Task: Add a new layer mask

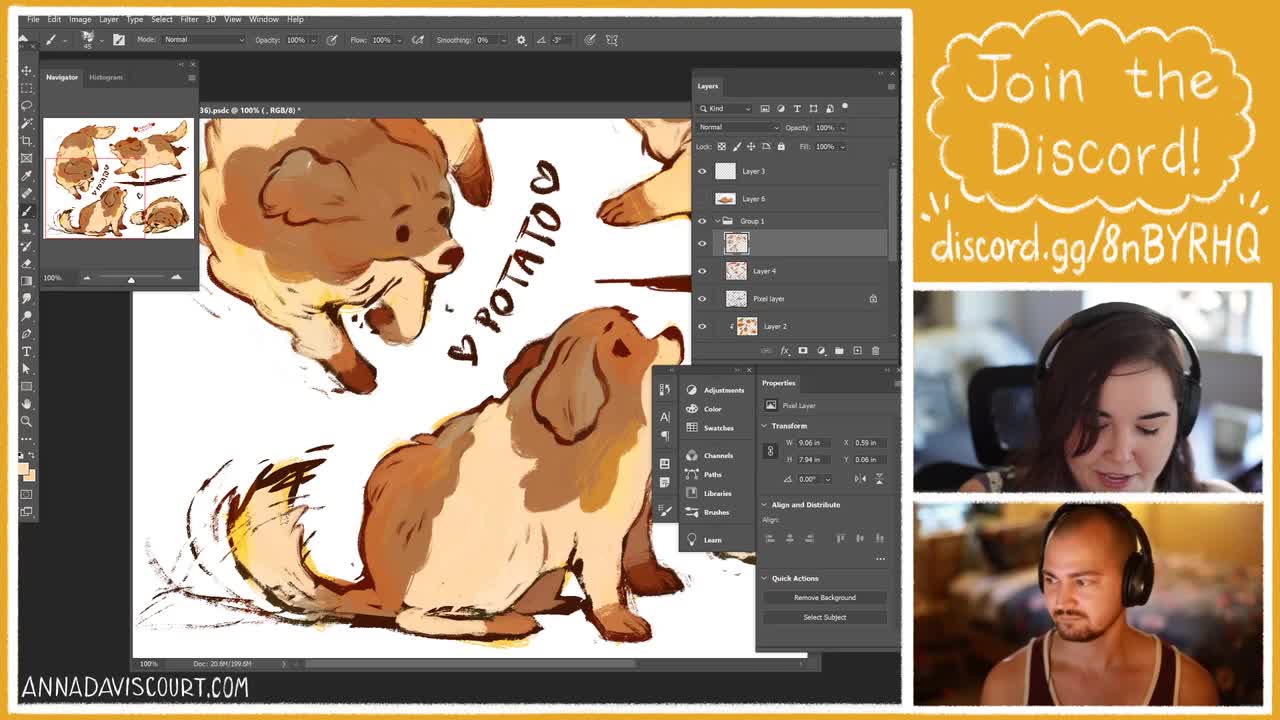Action: coord(802,350)
